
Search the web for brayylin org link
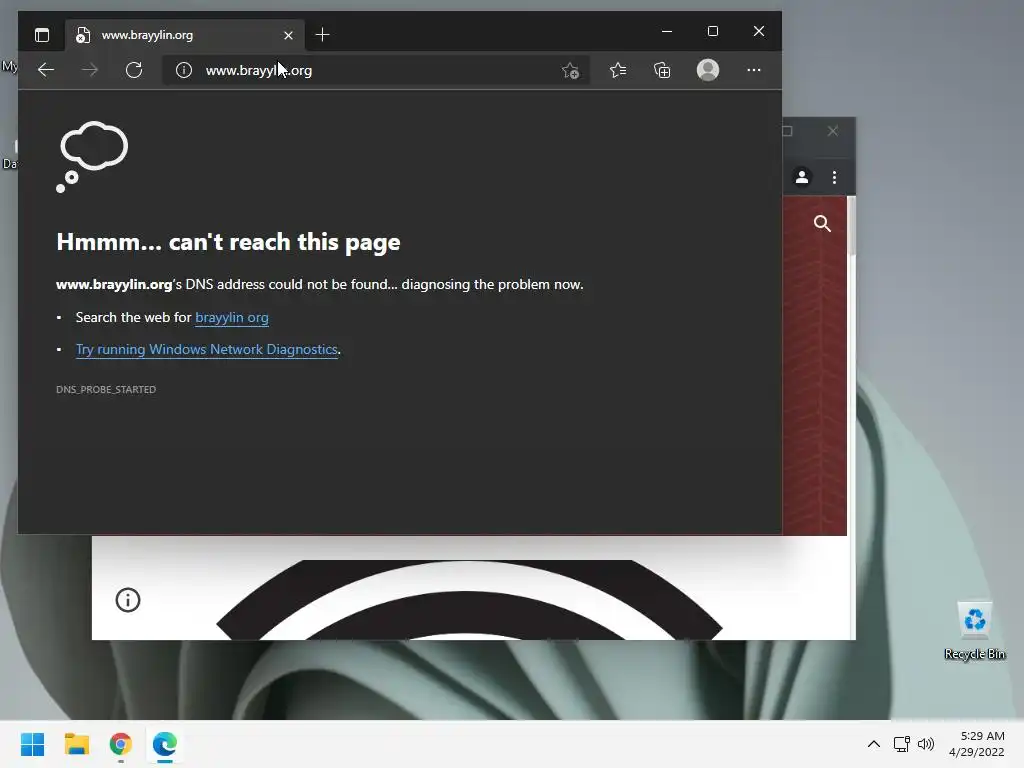tap(232, 317)
